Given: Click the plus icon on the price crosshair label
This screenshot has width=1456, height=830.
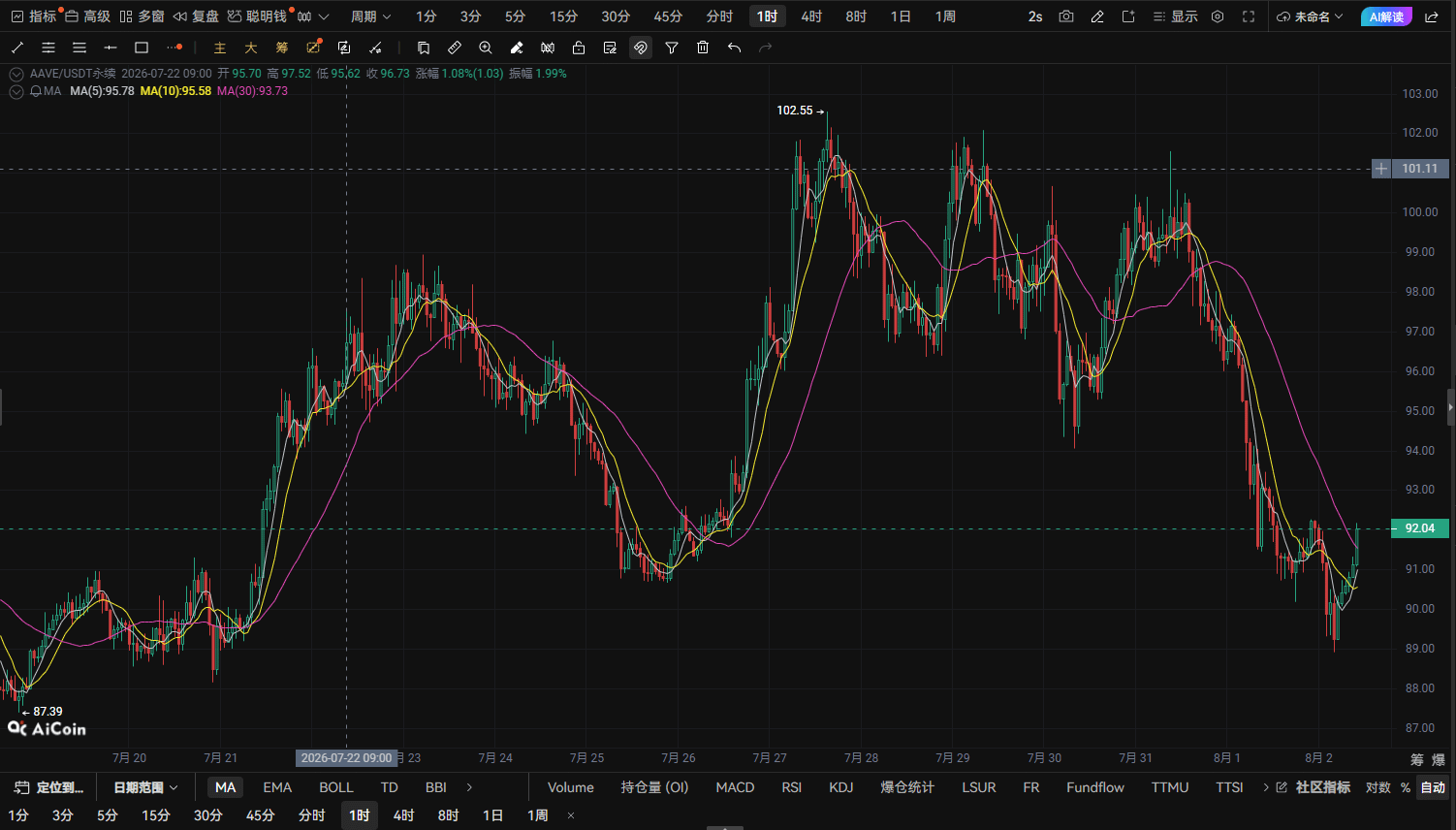Looking at the screenshot, I should [x=1381, y=169].
